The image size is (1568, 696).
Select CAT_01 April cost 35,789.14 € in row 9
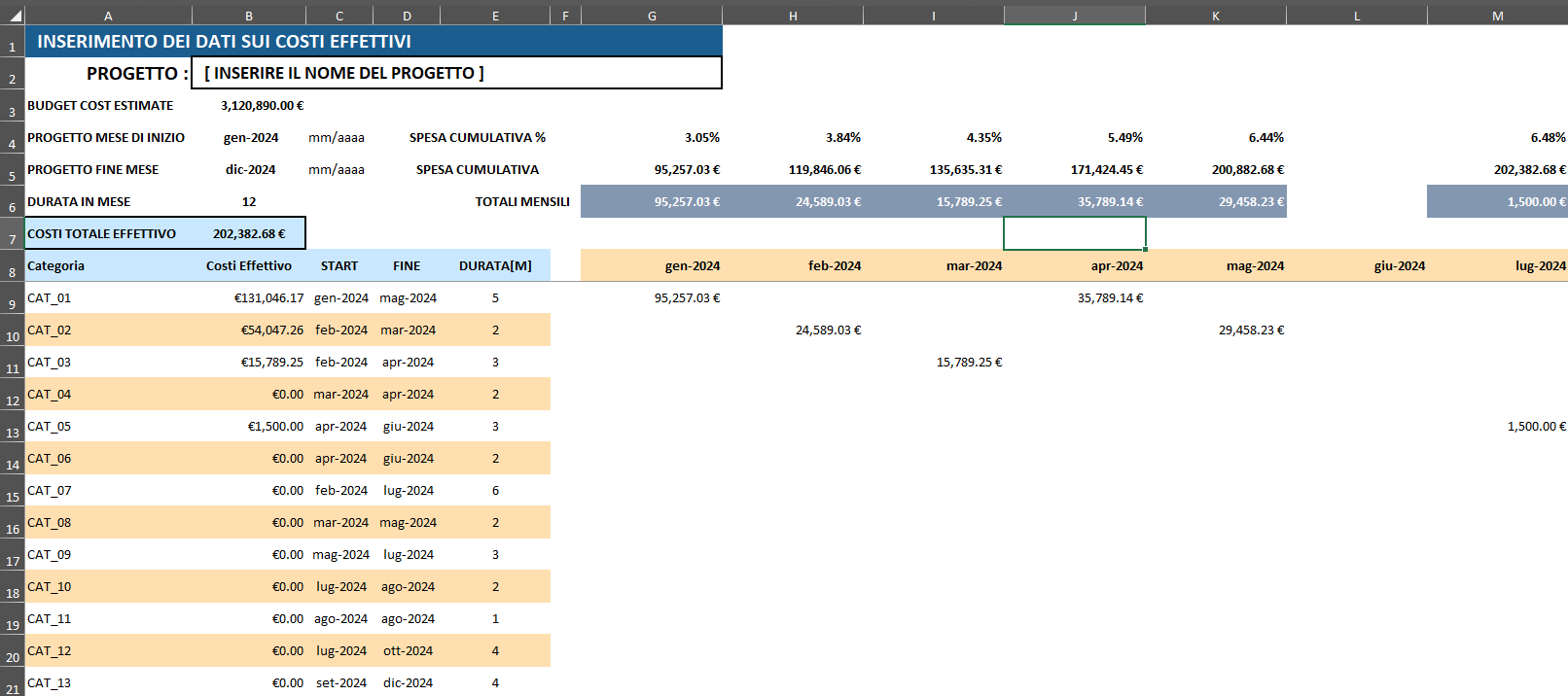tap(1110, 298)
